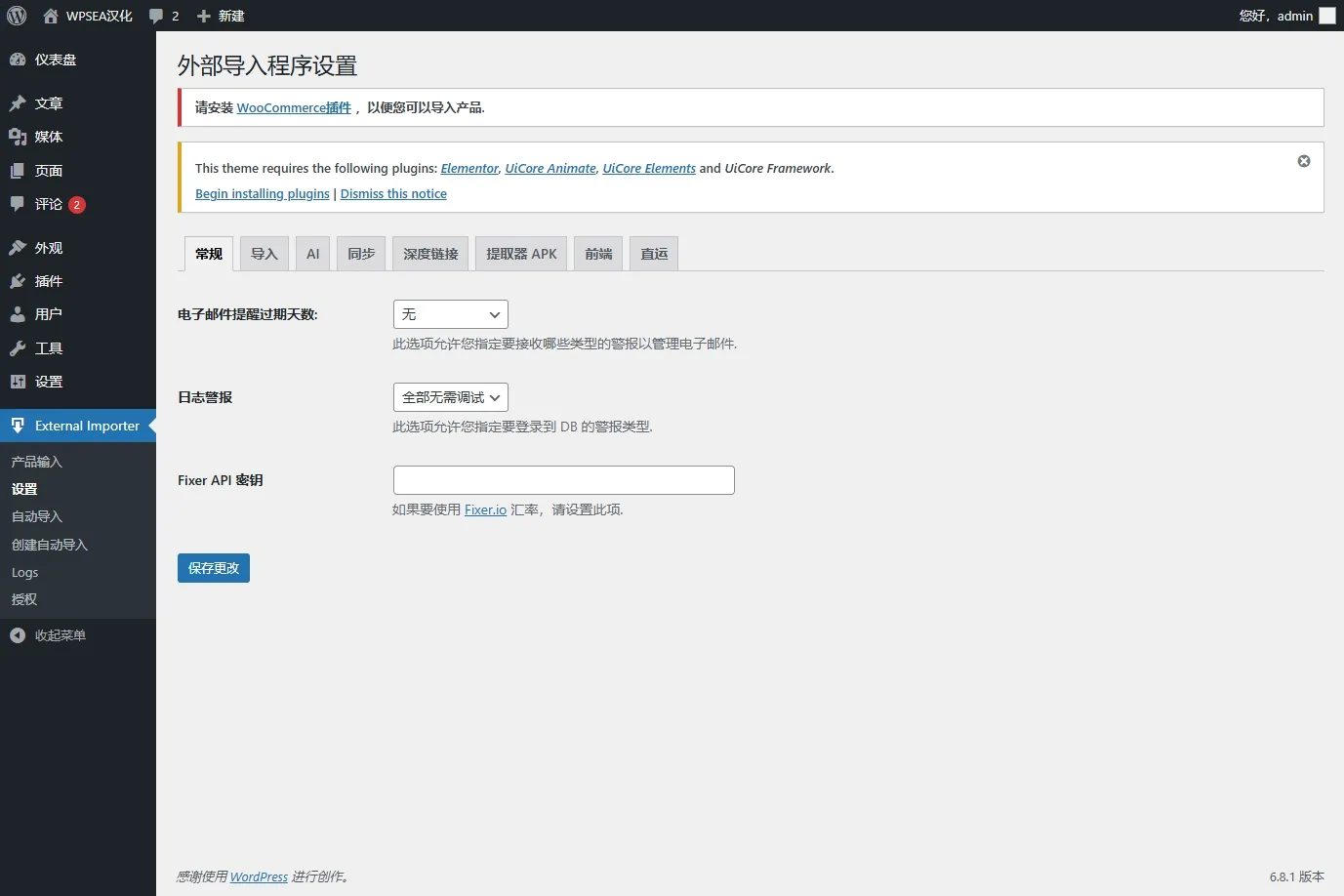Follow the WooCommerce插件 link
The width and height of the screenshot is (1344, 896).
(x=294, y=107)
